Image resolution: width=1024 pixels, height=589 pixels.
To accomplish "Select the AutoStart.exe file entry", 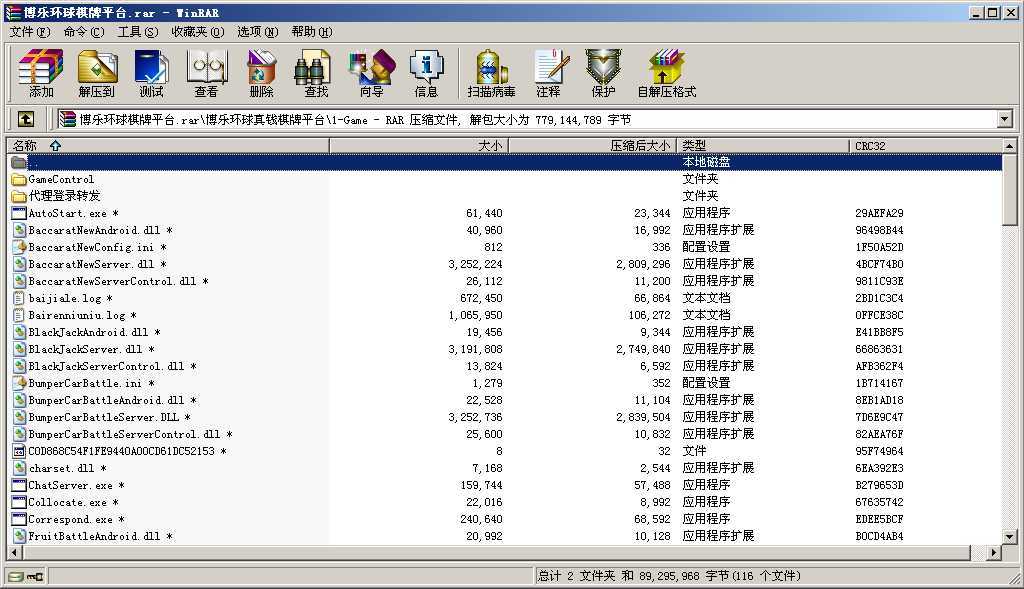I will click(67, 213).
